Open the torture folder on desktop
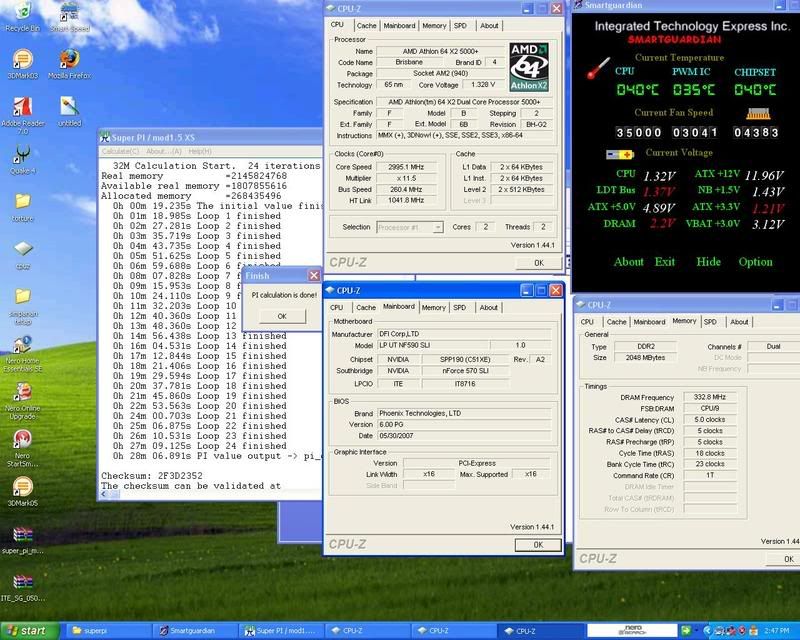 22,202
